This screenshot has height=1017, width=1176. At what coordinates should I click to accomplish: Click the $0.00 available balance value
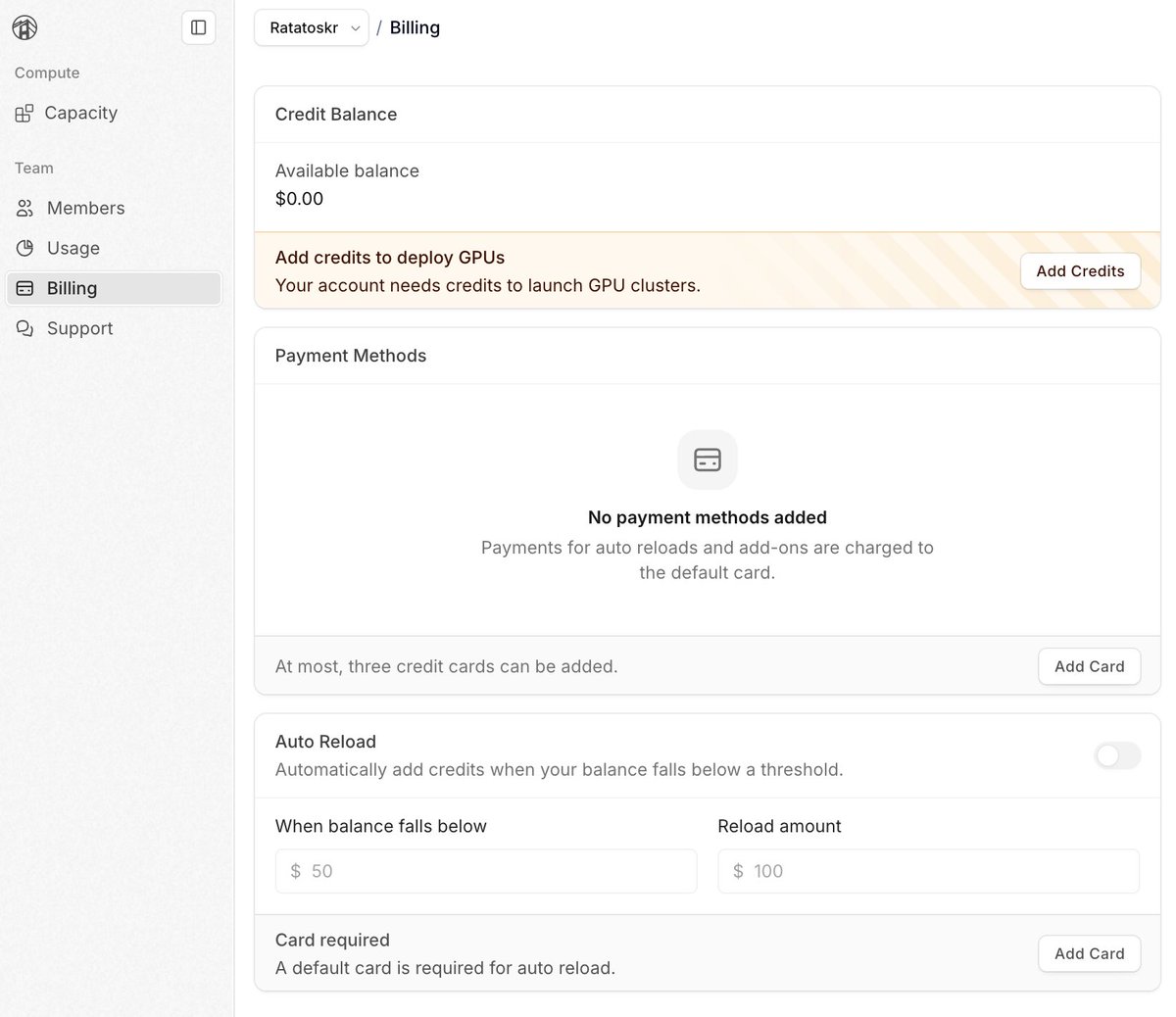(299, 199)
